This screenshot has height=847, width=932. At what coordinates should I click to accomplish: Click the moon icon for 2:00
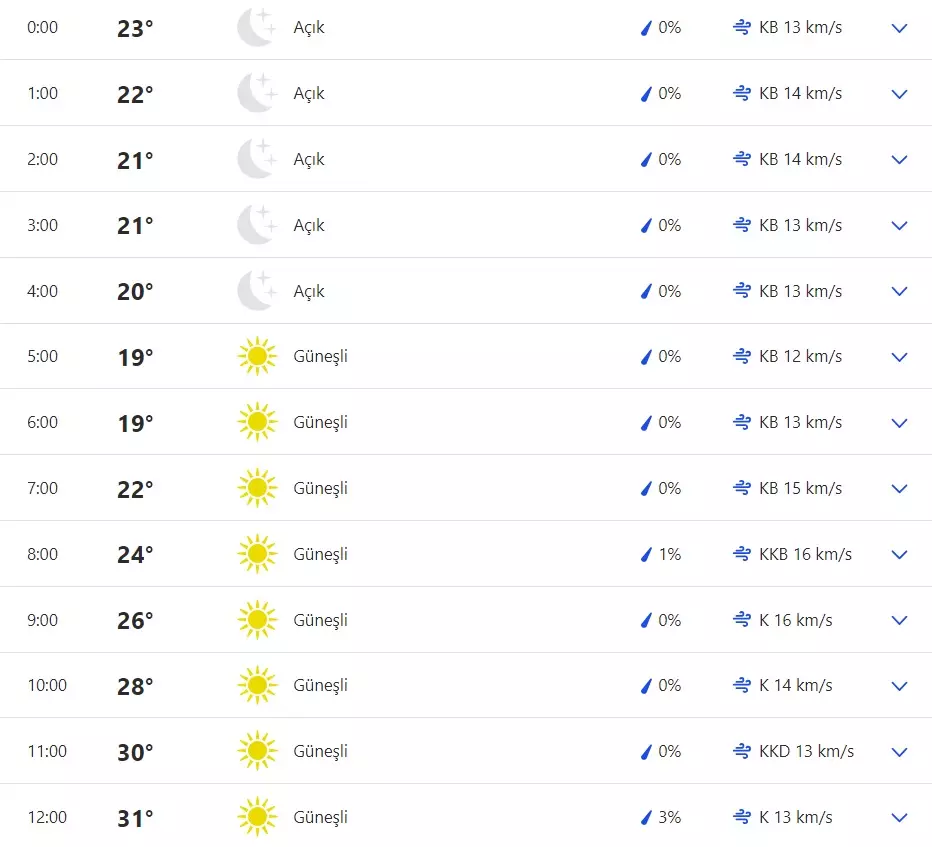tap(256, 159)
